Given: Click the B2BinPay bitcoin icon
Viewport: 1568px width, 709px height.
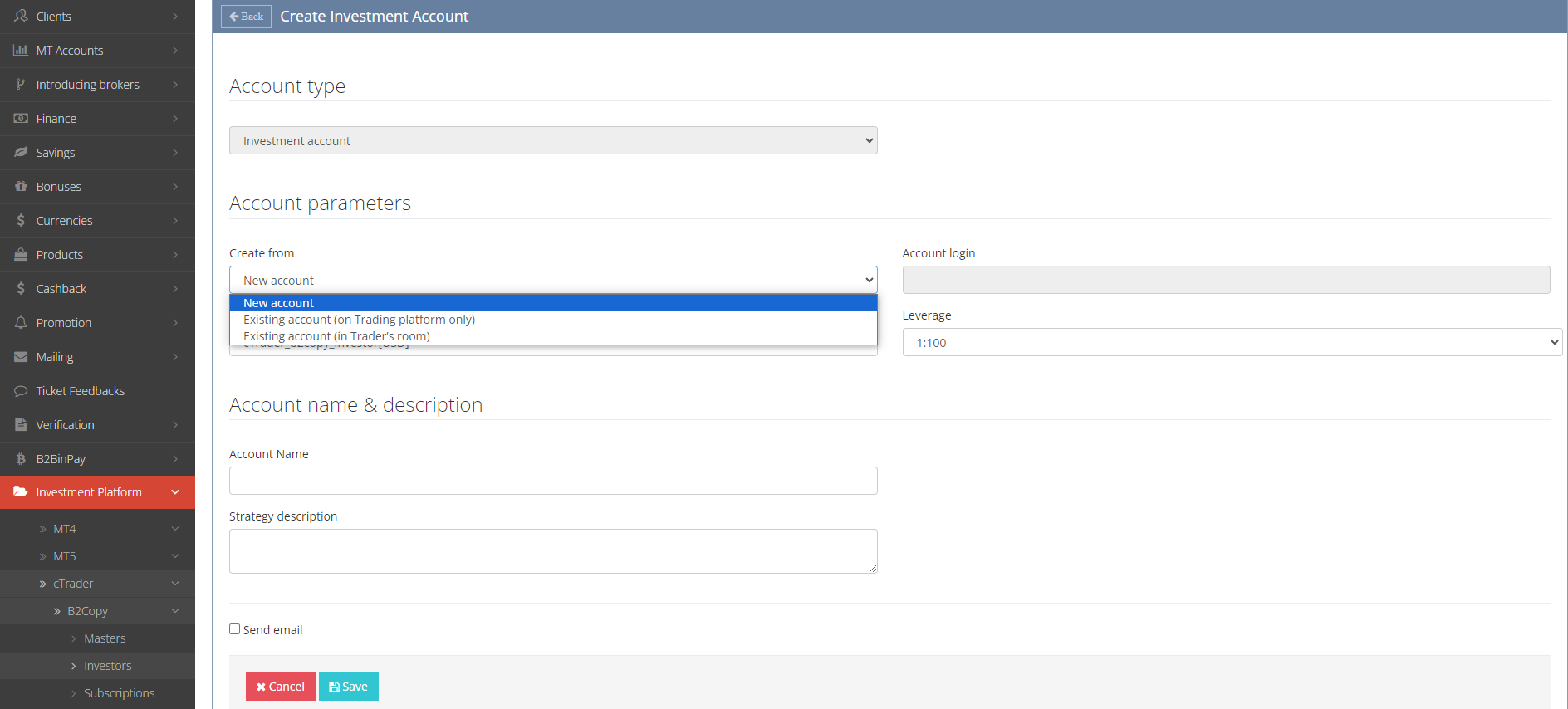Looking at the screenshot, I should click(21, 459).
